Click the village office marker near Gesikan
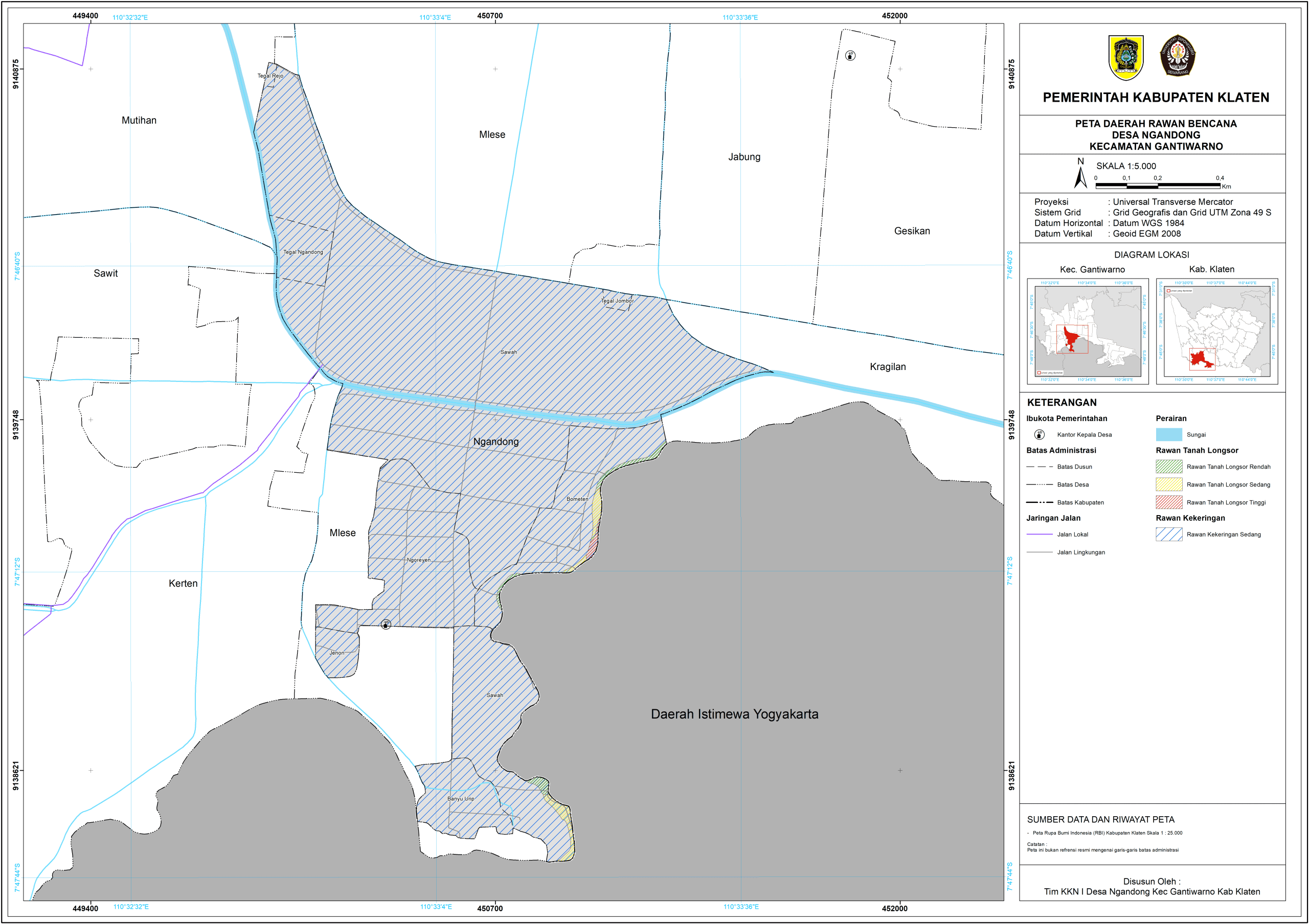 click(x=850, y=56)
